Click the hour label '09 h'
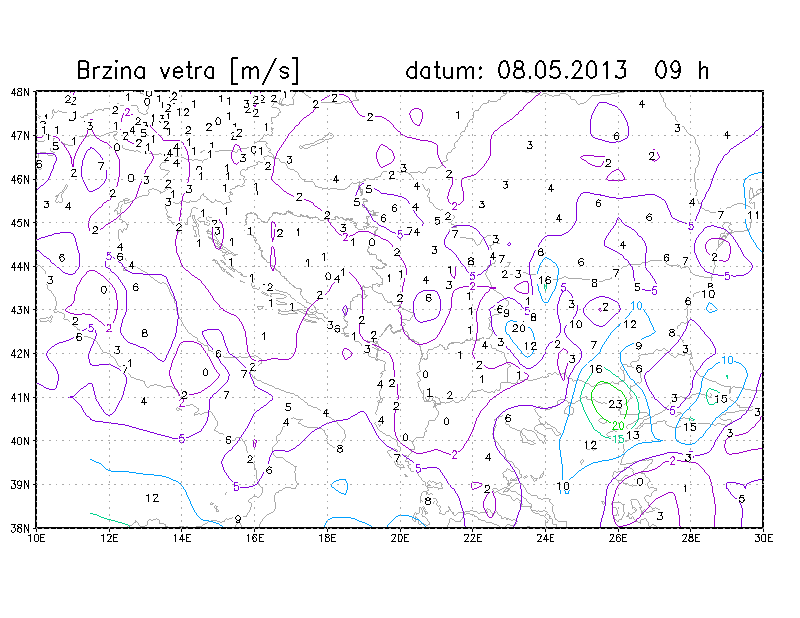 682,70
